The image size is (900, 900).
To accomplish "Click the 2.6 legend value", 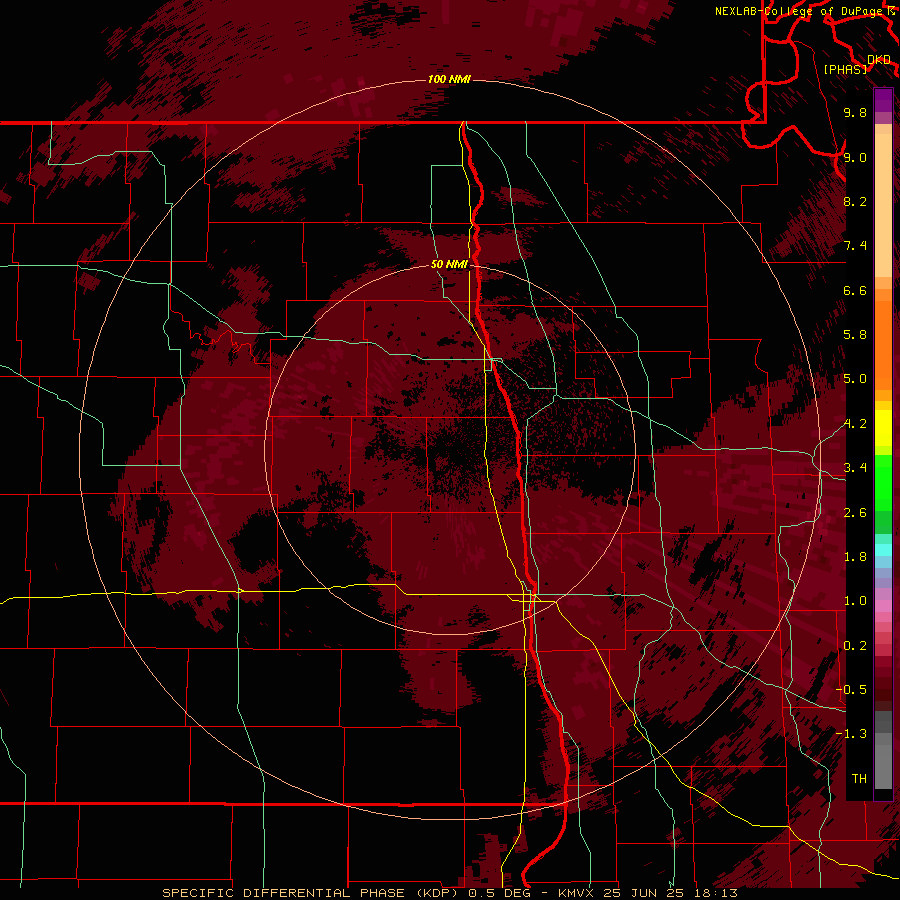I will 855,513.
